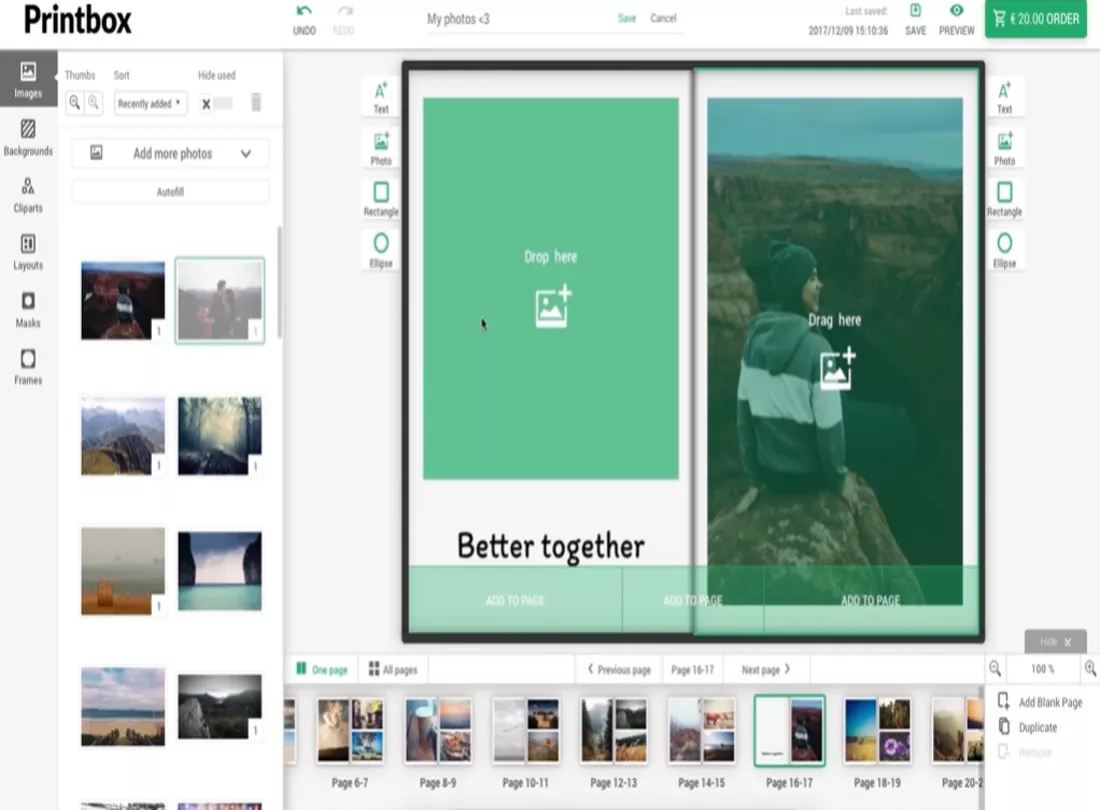1100x810 pixels.
Task: Click the Undo arrow icon
Action: point(304,12)
